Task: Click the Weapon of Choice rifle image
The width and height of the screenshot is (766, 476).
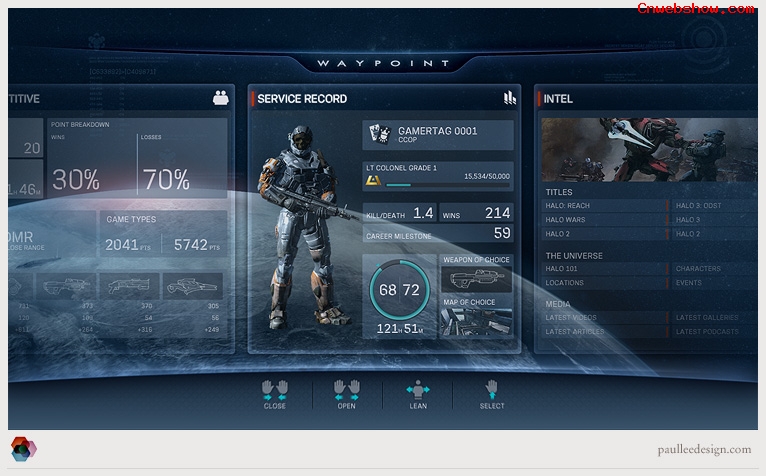Action: point(476,279)
